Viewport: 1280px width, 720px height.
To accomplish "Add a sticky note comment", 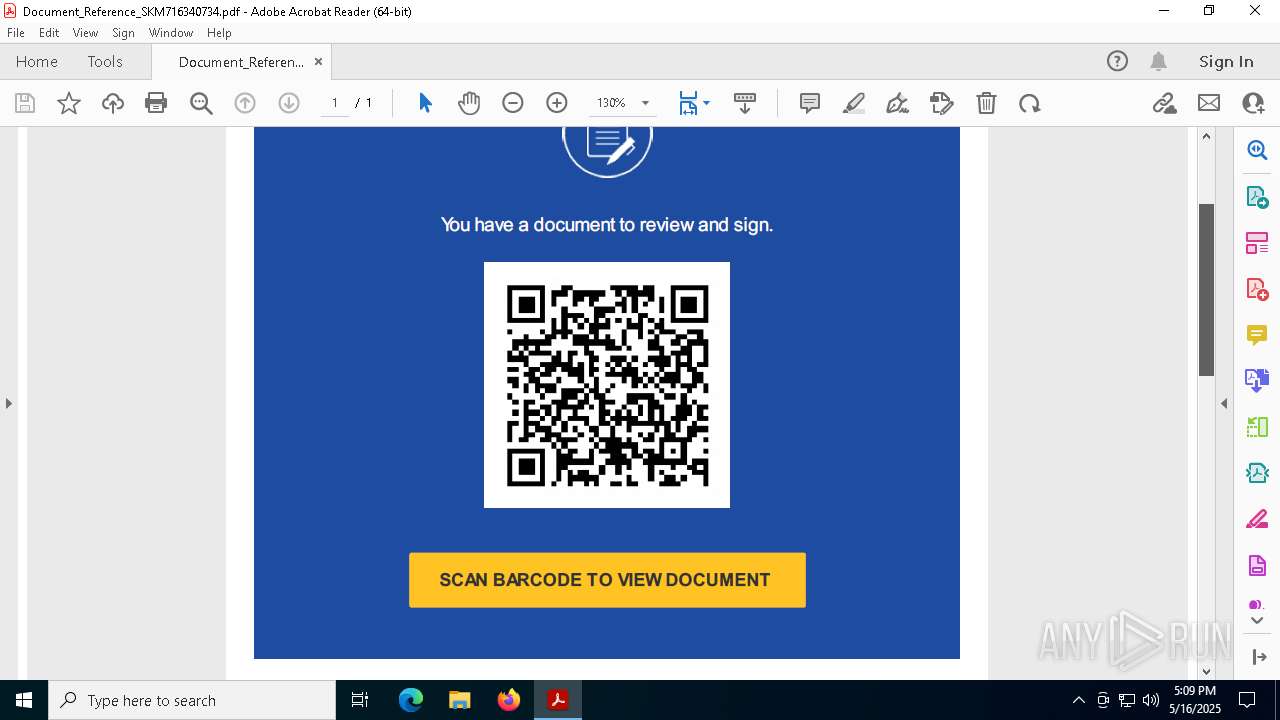I will (x=810, y=103).
